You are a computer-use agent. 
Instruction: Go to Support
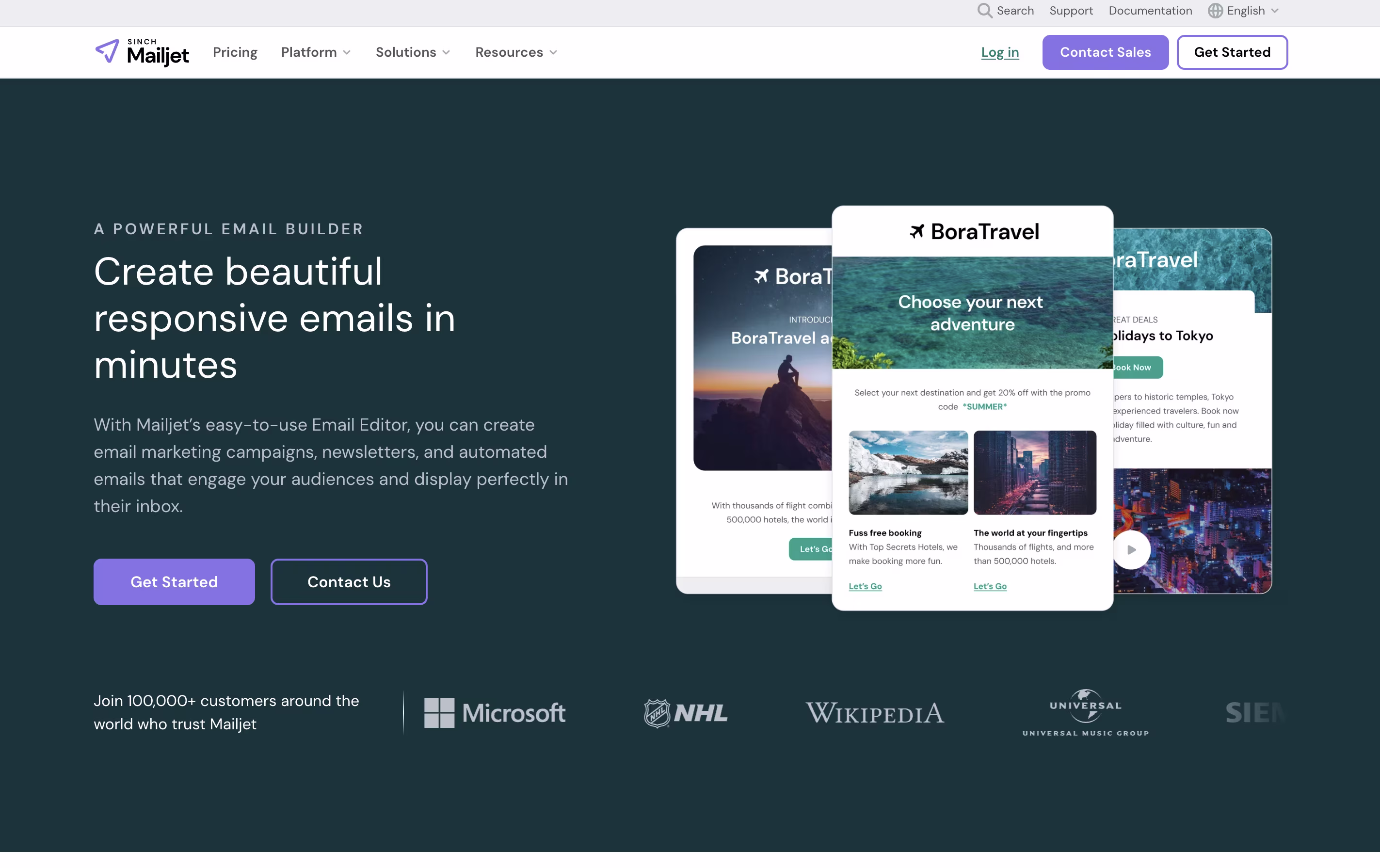1071,11
